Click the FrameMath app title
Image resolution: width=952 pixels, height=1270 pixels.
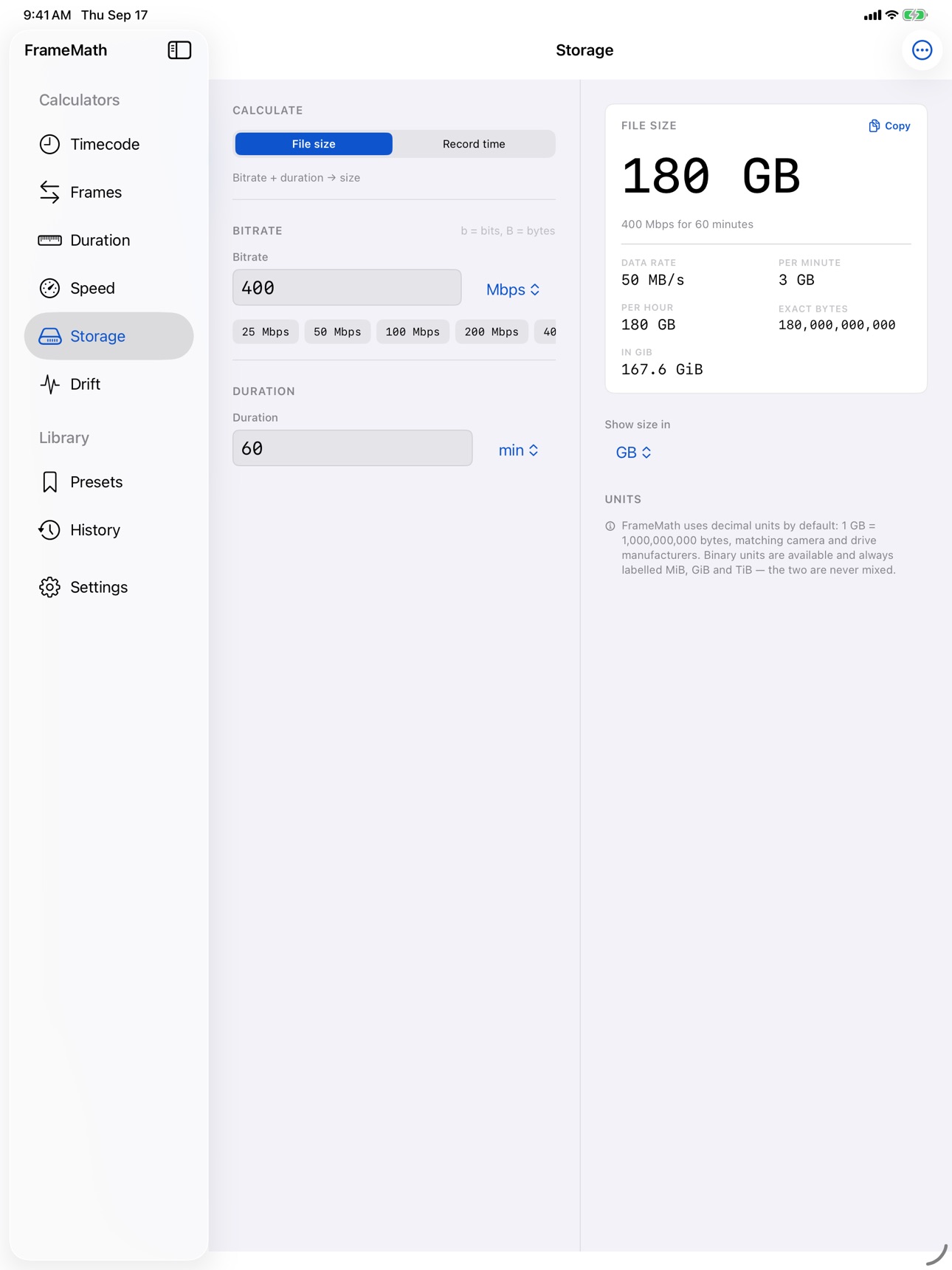point(66,50)
